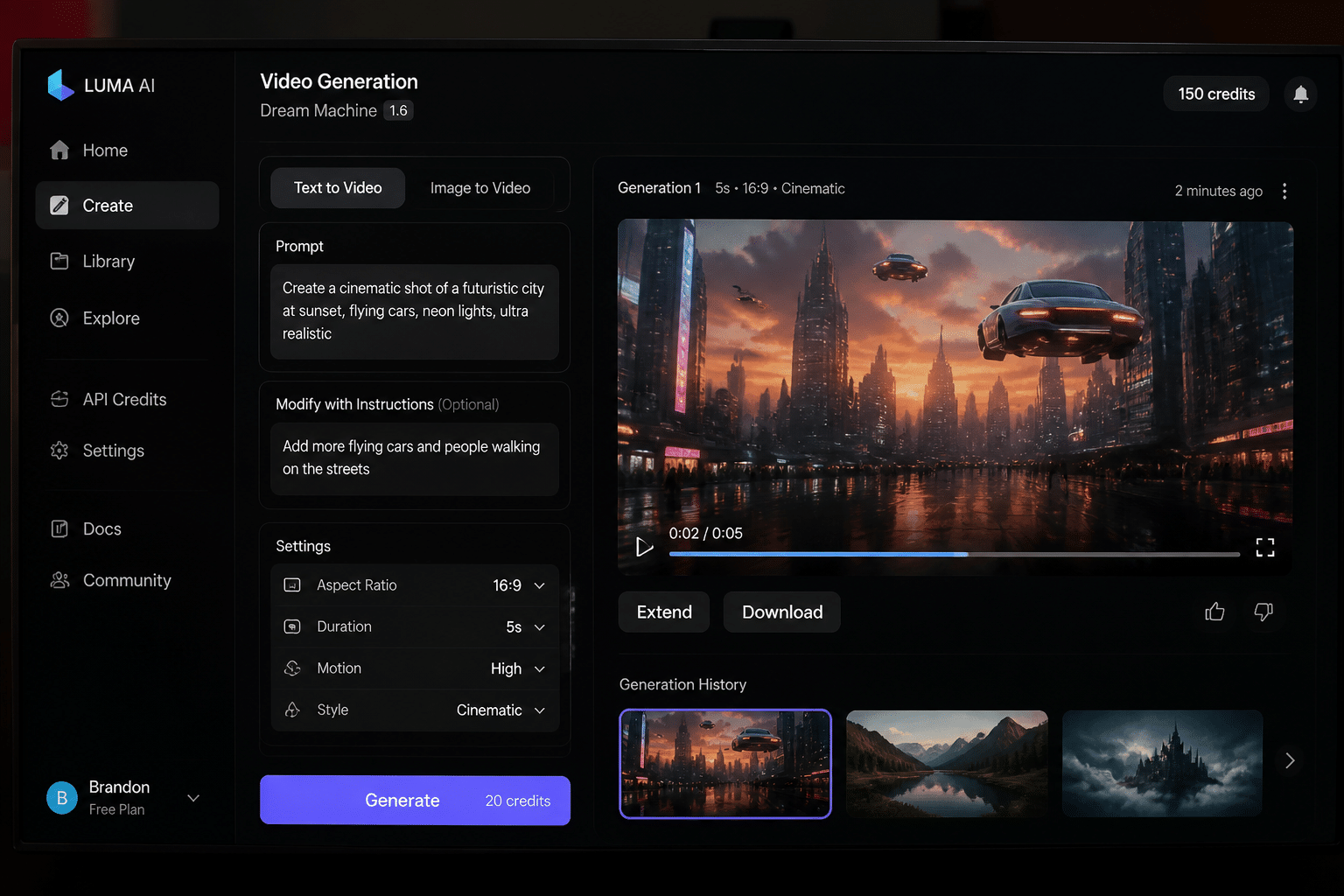1344x896 pixels.
Task: Download the generated video
Action: pos(782,612)
